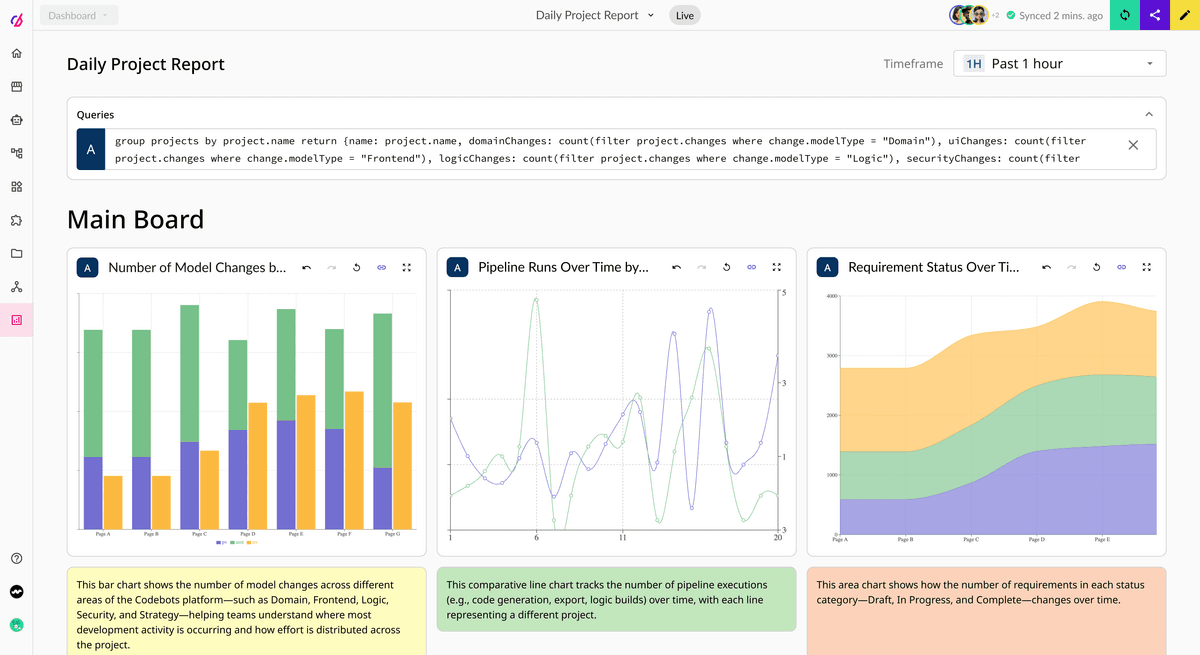
Task: Select the active reports icon in sidebar
Action: 16,320
